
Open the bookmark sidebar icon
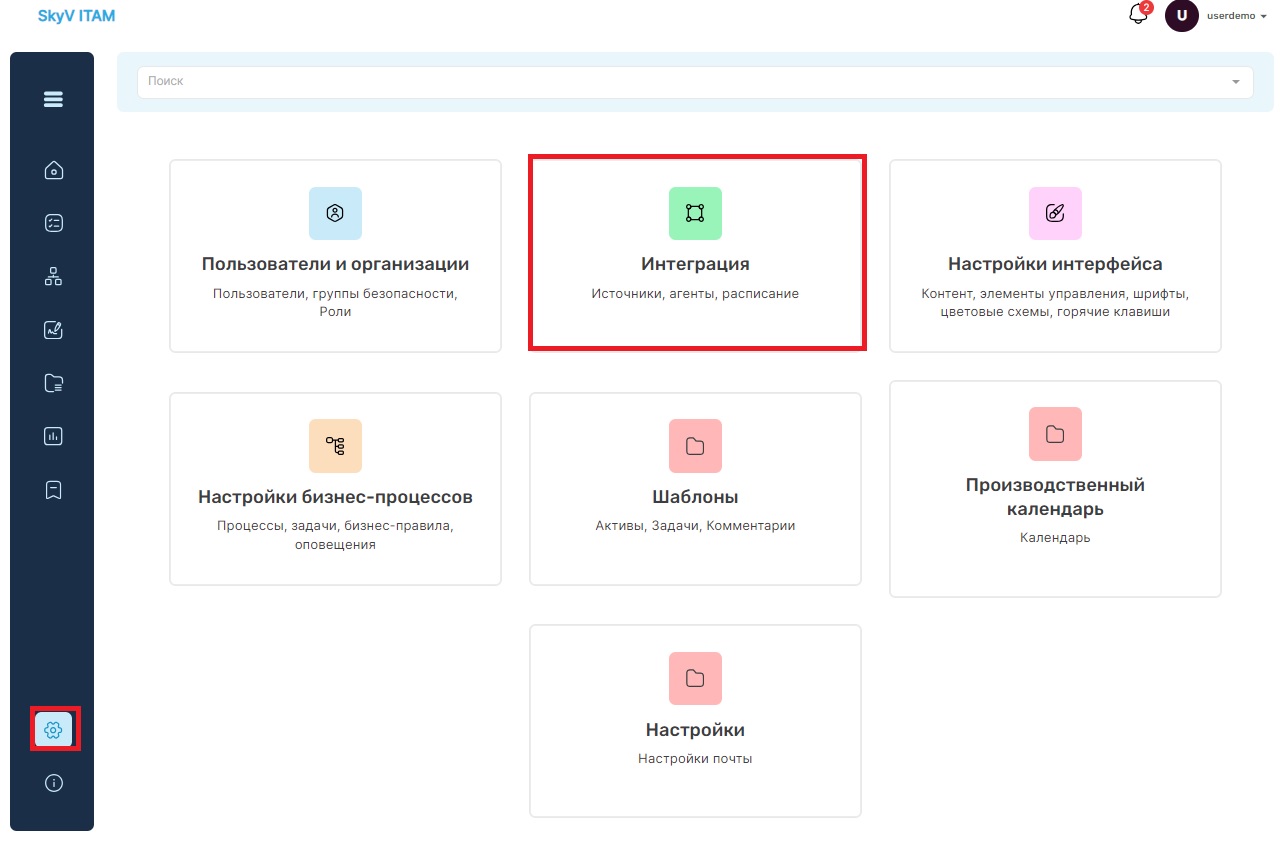54,489
